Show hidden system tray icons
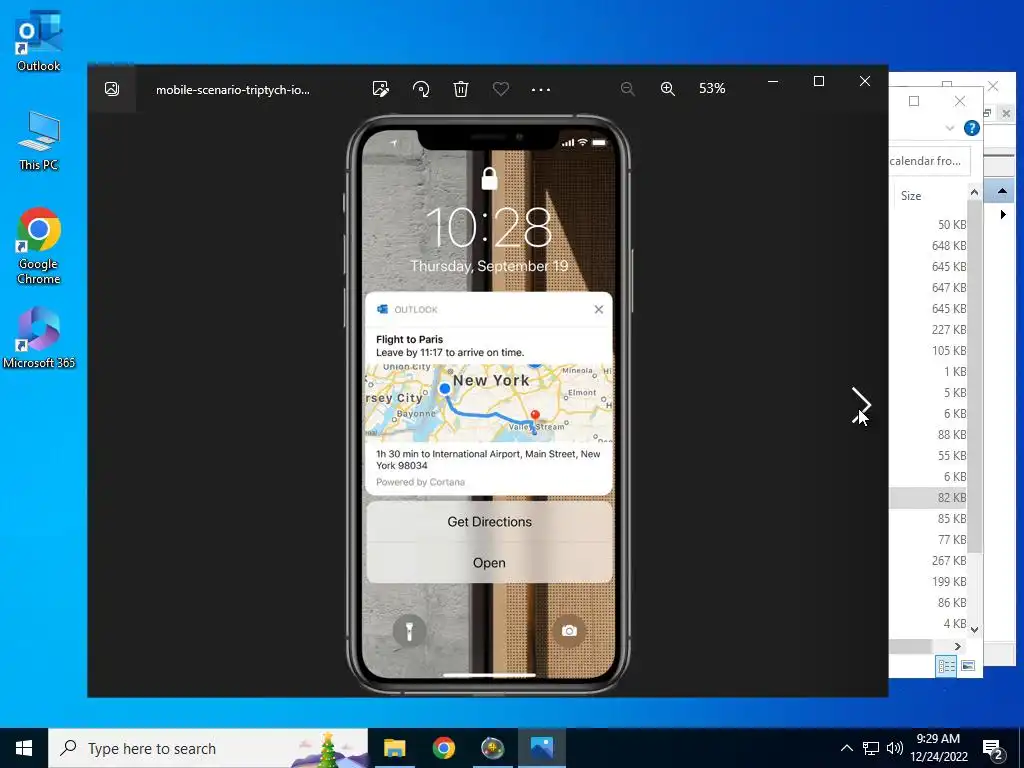Viewport: 1024px width, 768px height. coord(846,748)
